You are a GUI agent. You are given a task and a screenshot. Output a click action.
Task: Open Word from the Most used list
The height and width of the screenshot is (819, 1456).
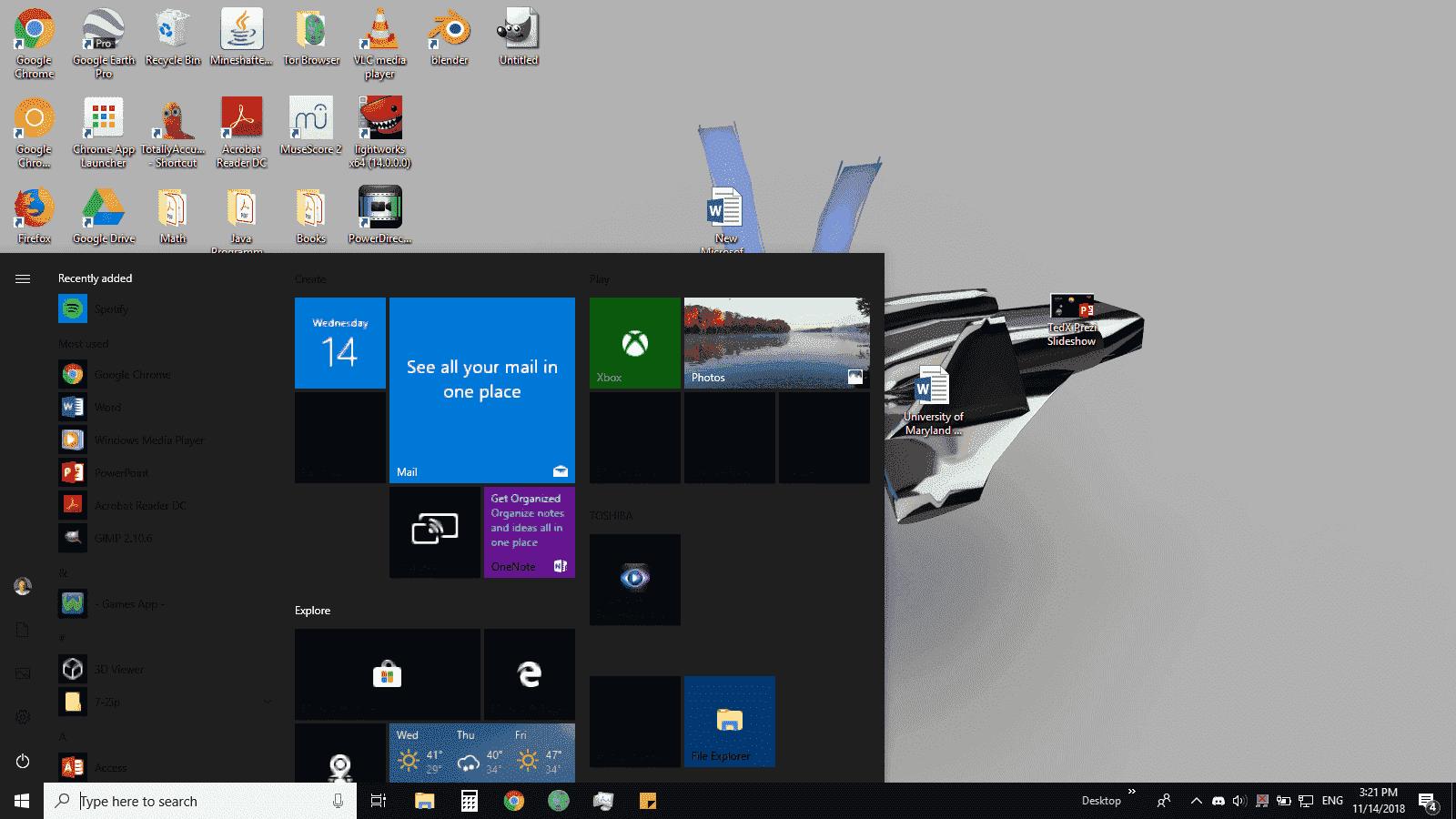point(164,408)
